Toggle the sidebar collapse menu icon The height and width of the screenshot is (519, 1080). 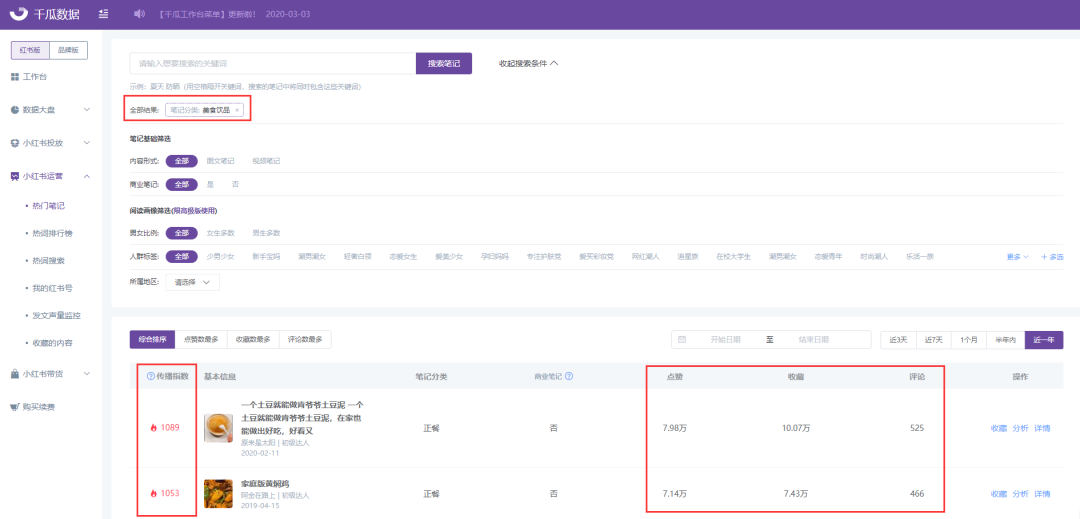104,14
